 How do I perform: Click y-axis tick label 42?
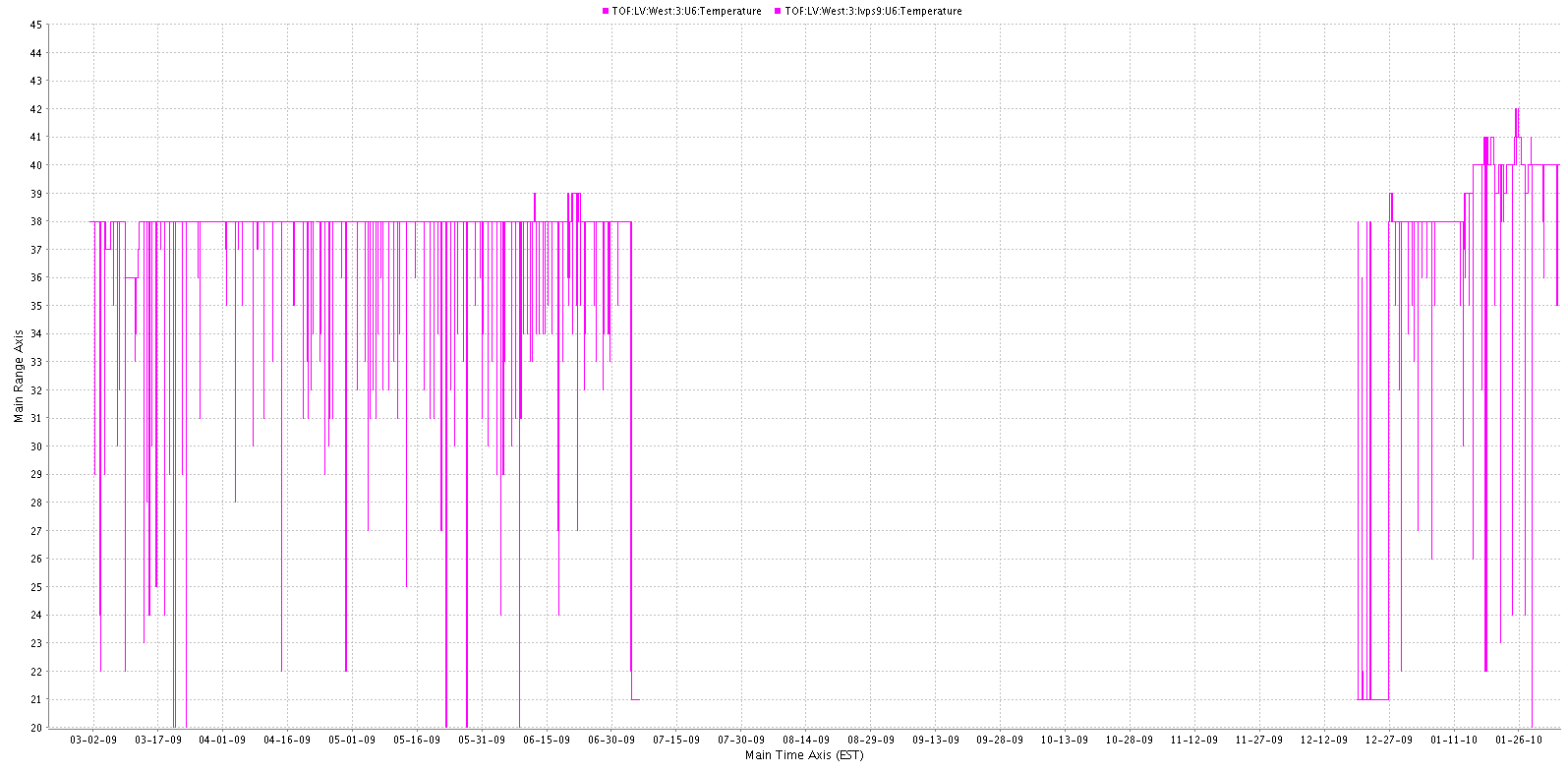35,109
